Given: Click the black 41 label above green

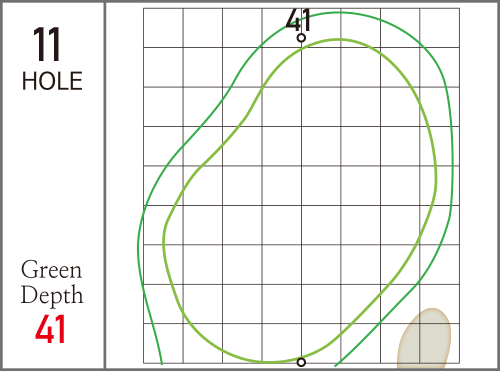Looking at the screenshot, I should (299, 20).
